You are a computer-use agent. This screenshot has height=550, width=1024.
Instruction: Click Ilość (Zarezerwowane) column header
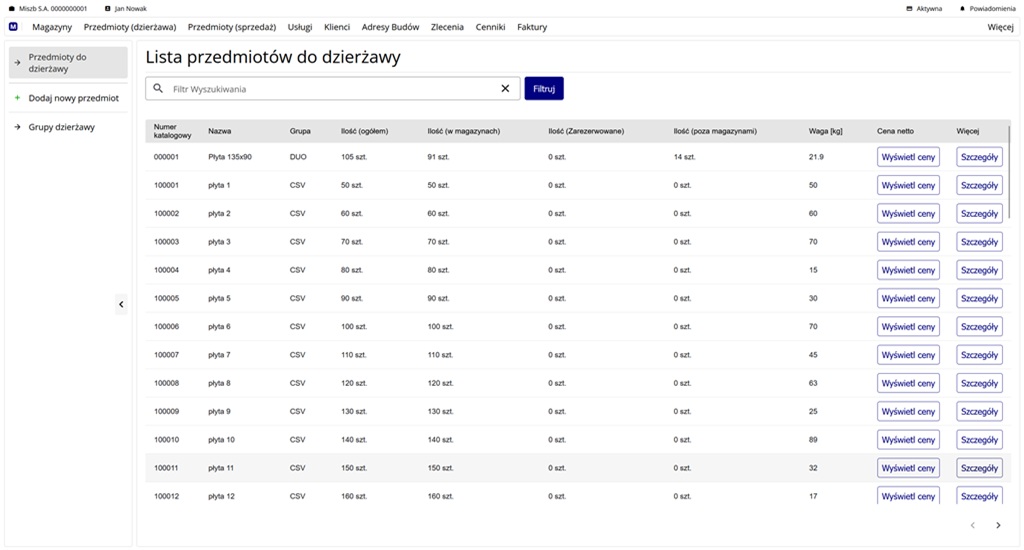[586, 131]
